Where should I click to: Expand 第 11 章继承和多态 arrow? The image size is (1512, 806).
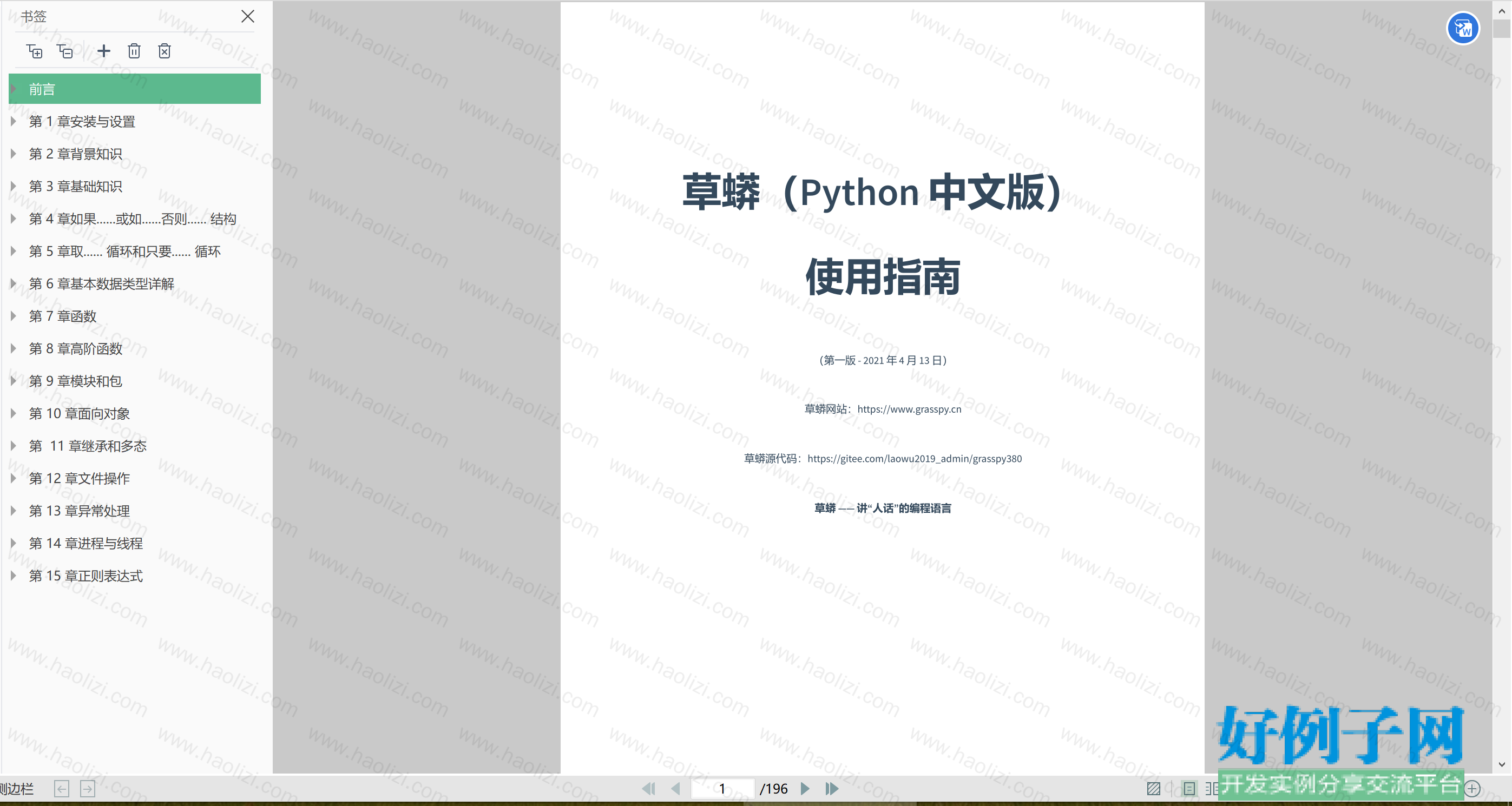coord(13,446)
